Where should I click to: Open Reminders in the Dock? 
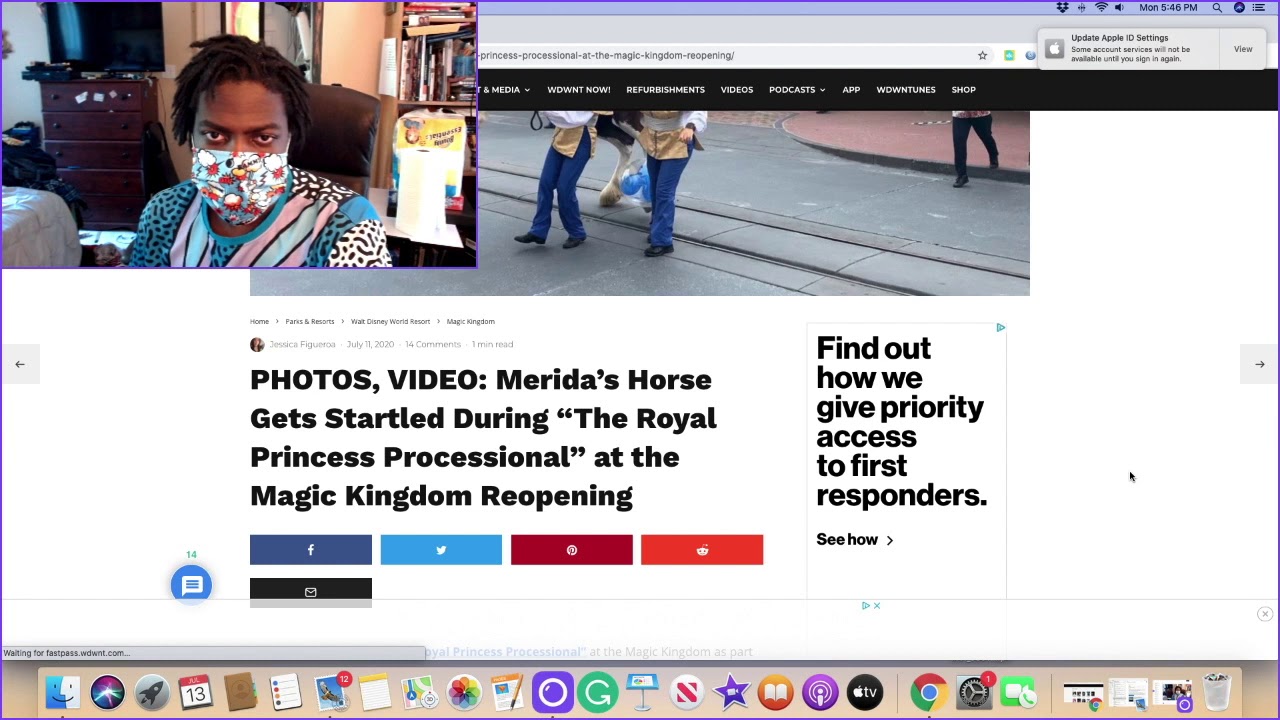click(x=285, y=692)
